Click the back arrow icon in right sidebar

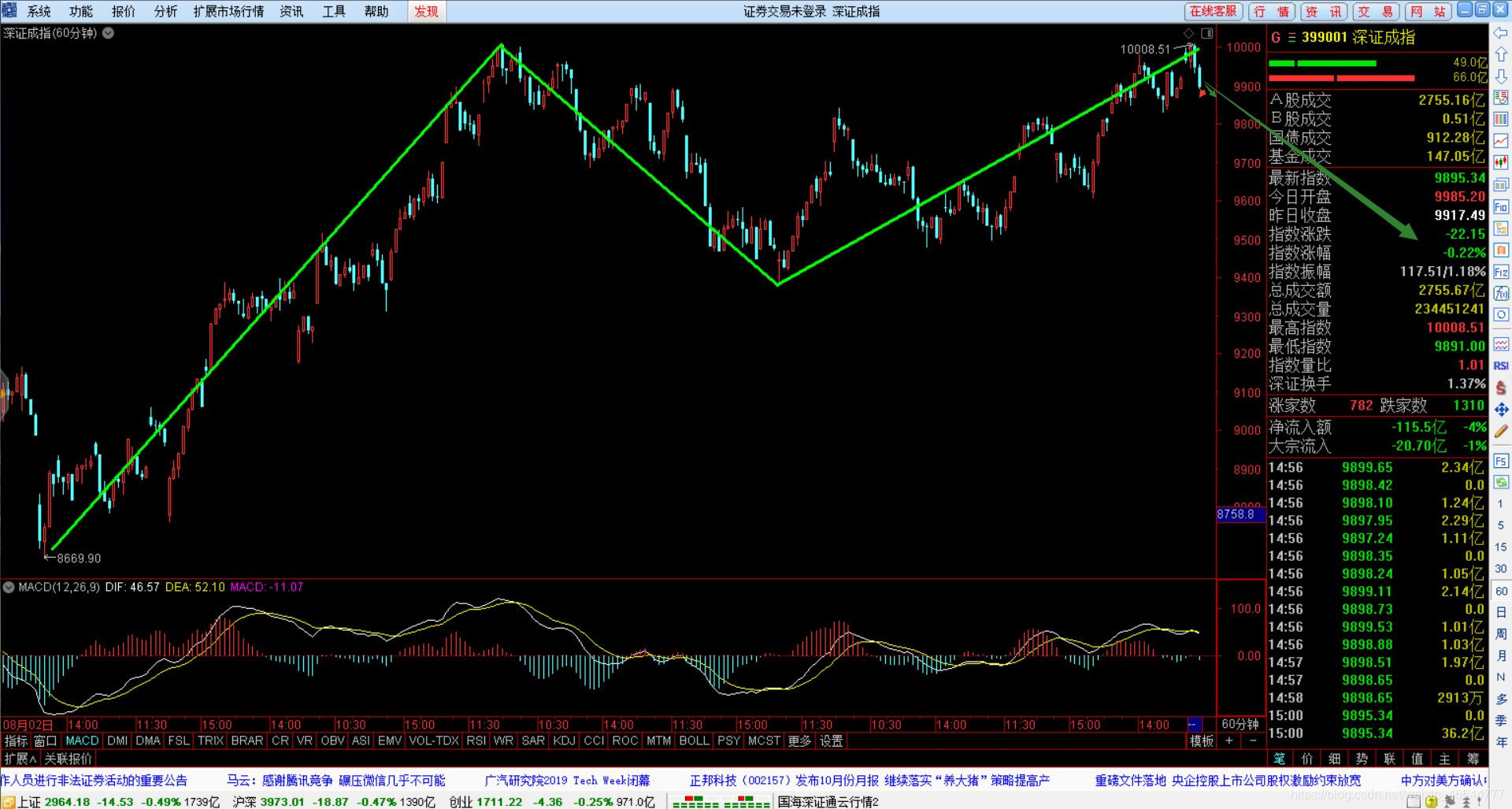[x=1501, y=35]
